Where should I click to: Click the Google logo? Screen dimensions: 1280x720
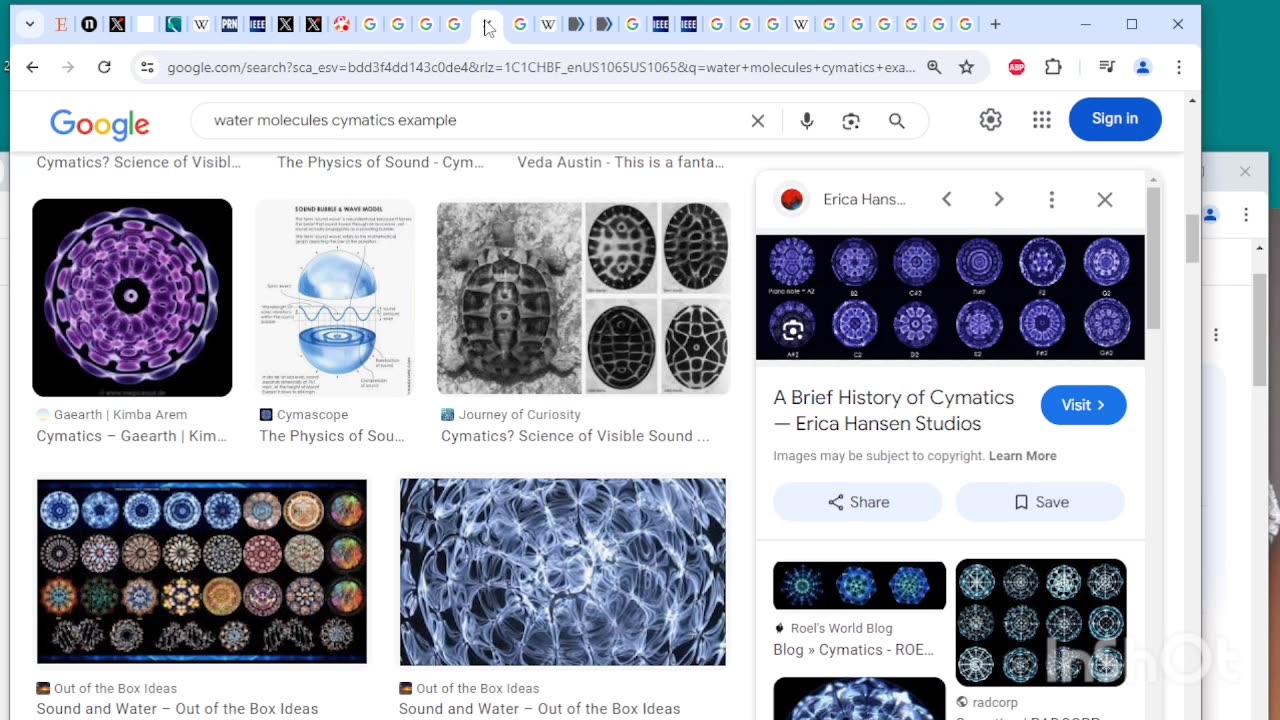[100, 123]
